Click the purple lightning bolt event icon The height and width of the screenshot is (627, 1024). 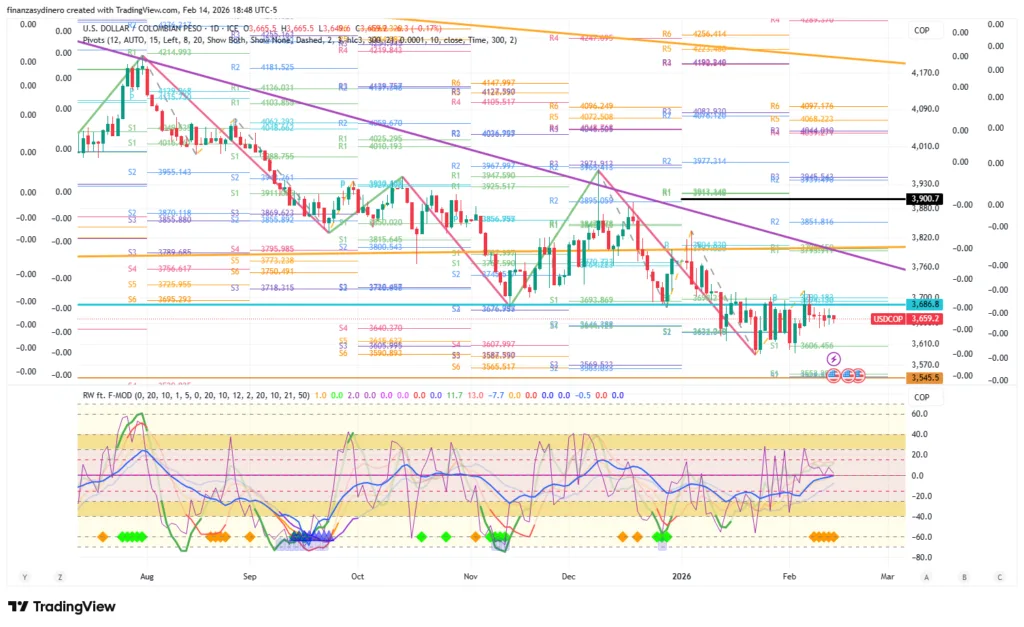coord(833,358)
